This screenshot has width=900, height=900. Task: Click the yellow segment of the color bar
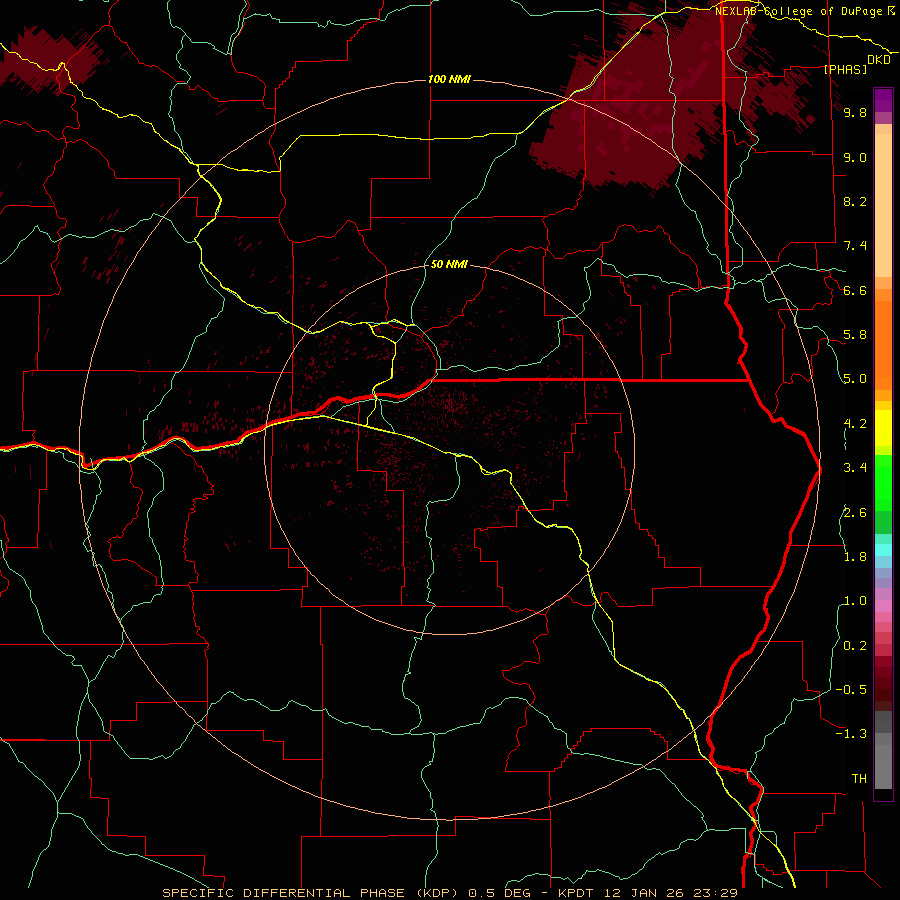point(883,428)
